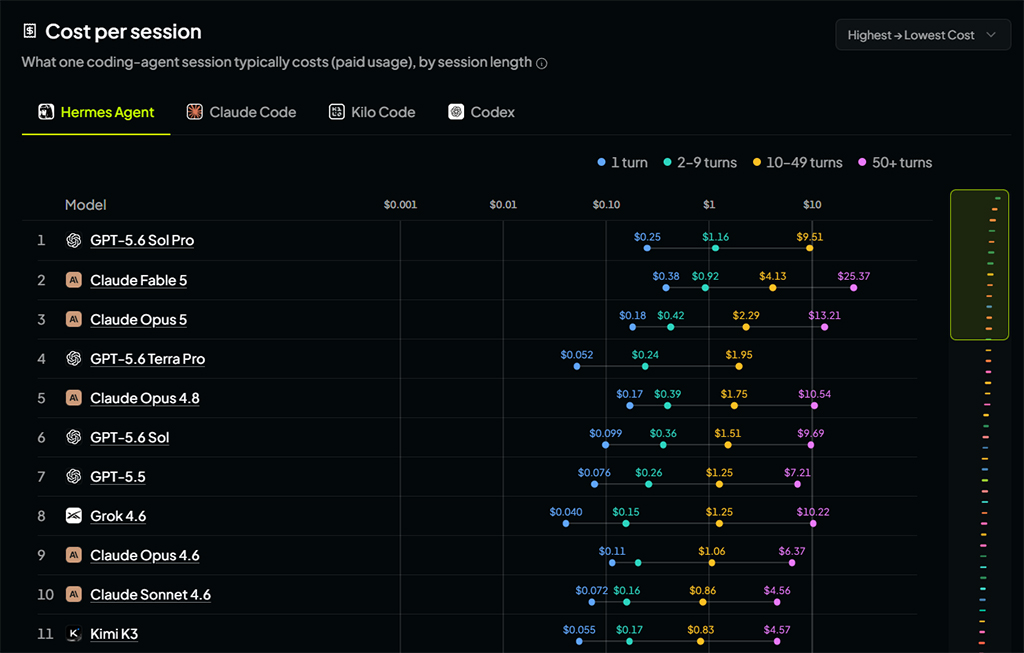Screen dimensions: 1024x653
Task: Click the $0.25 data point for GPT-5.6 Sol Pro
Action: [647, 248]
